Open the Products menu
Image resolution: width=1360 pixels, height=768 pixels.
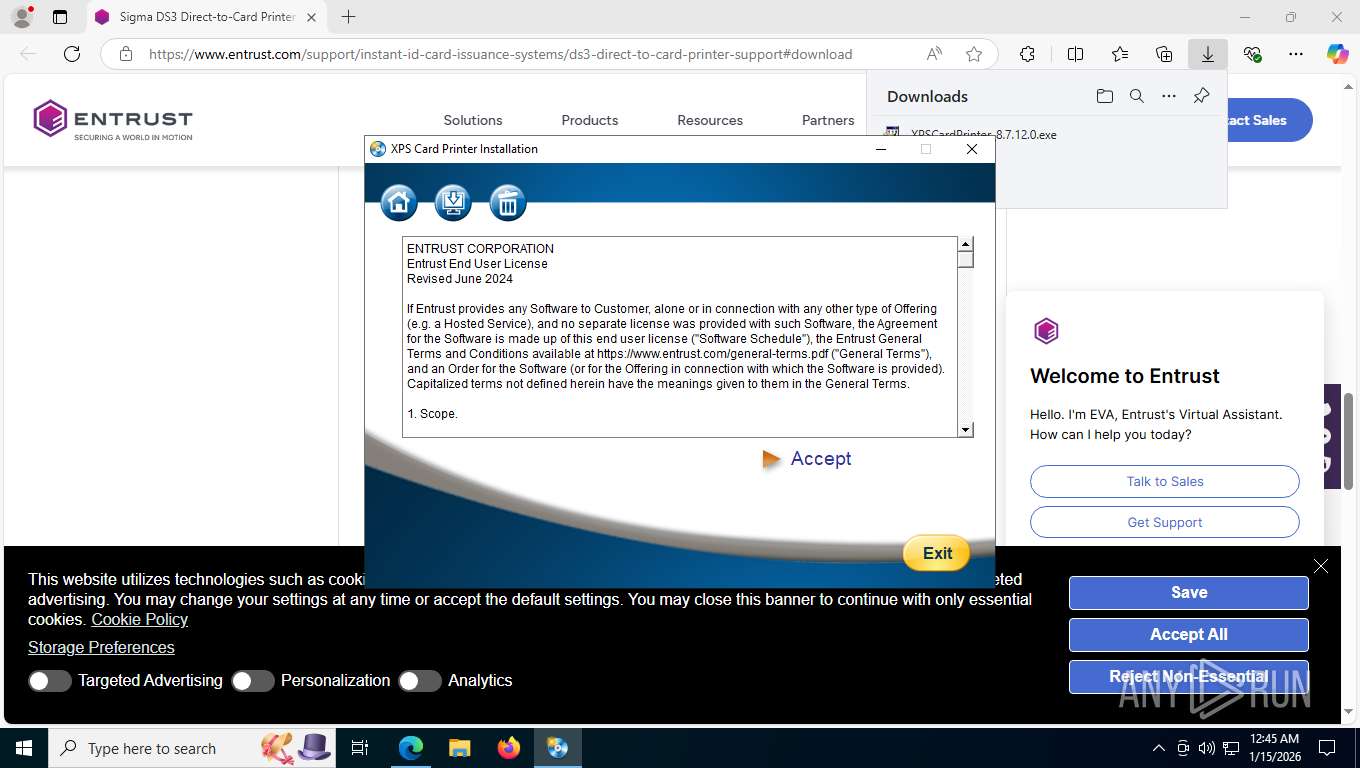tap(590, 120)
